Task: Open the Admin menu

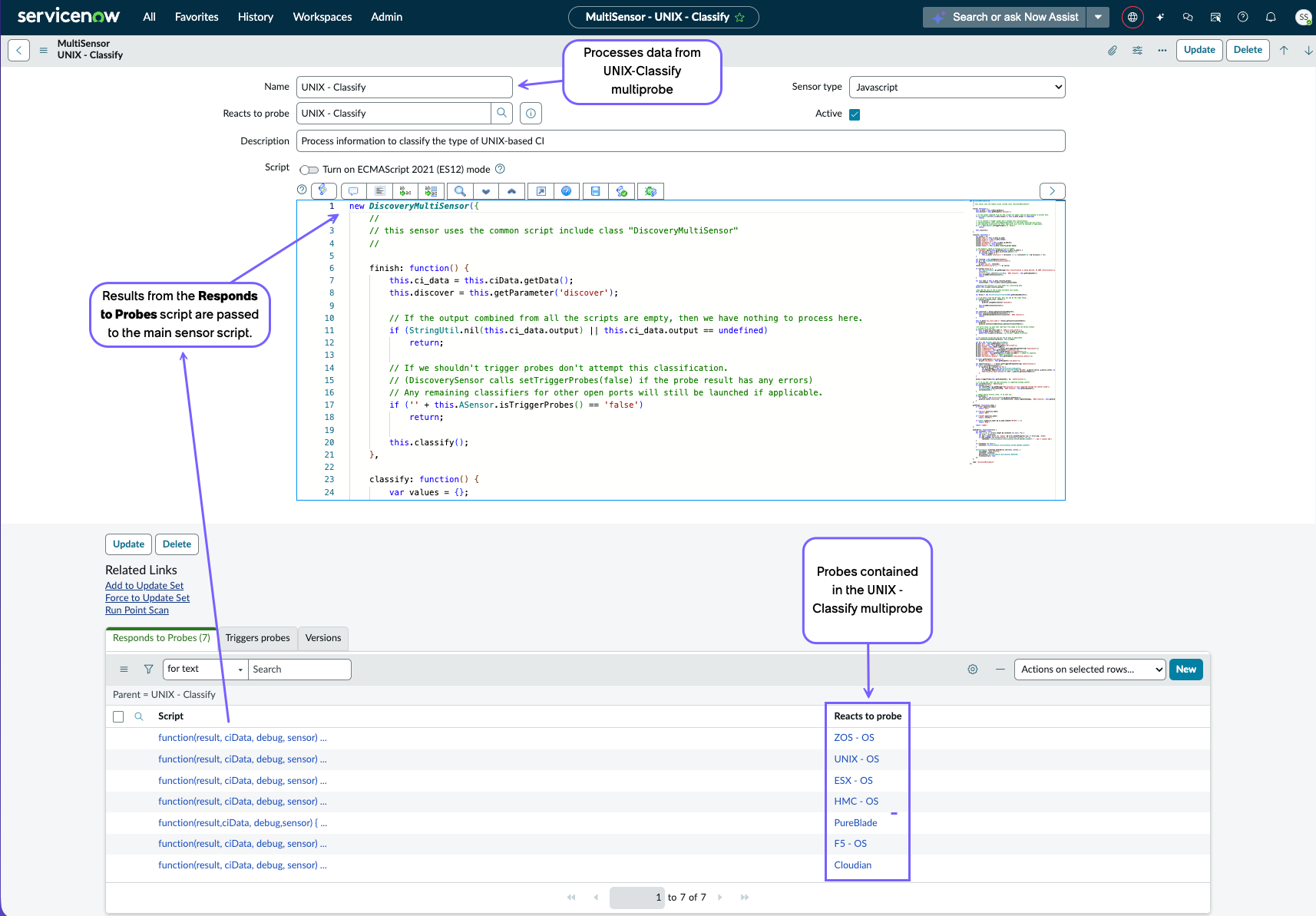Action: point(387,17)
